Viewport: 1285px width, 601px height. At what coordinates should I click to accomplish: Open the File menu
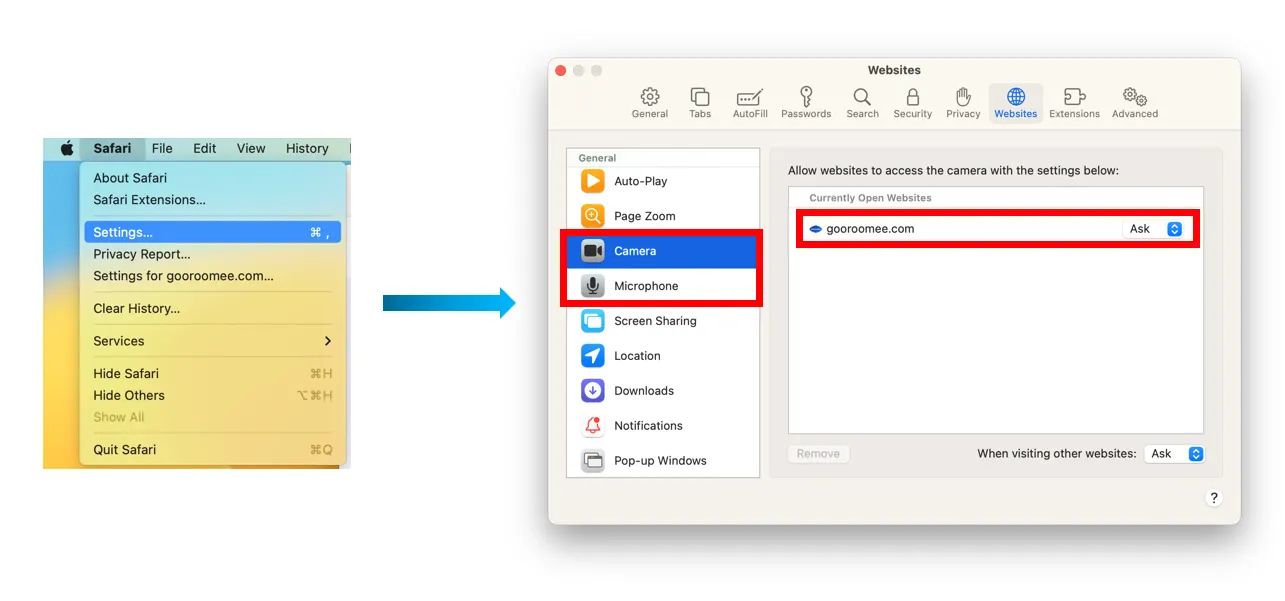pyautogui.click(x=162, y=148)
